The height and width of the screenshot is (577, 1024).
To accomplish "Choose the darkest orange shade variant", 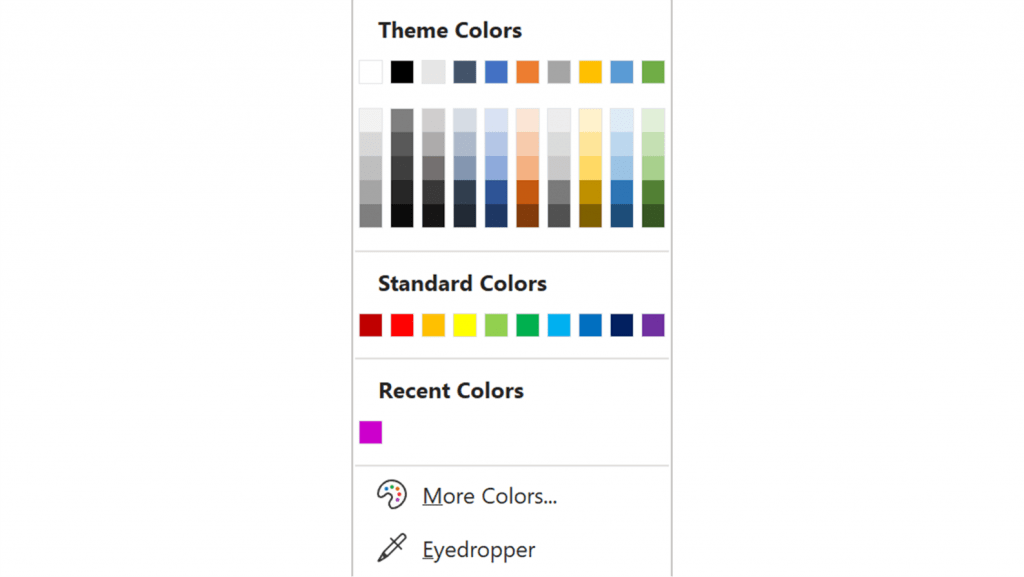I will (527, 216).
